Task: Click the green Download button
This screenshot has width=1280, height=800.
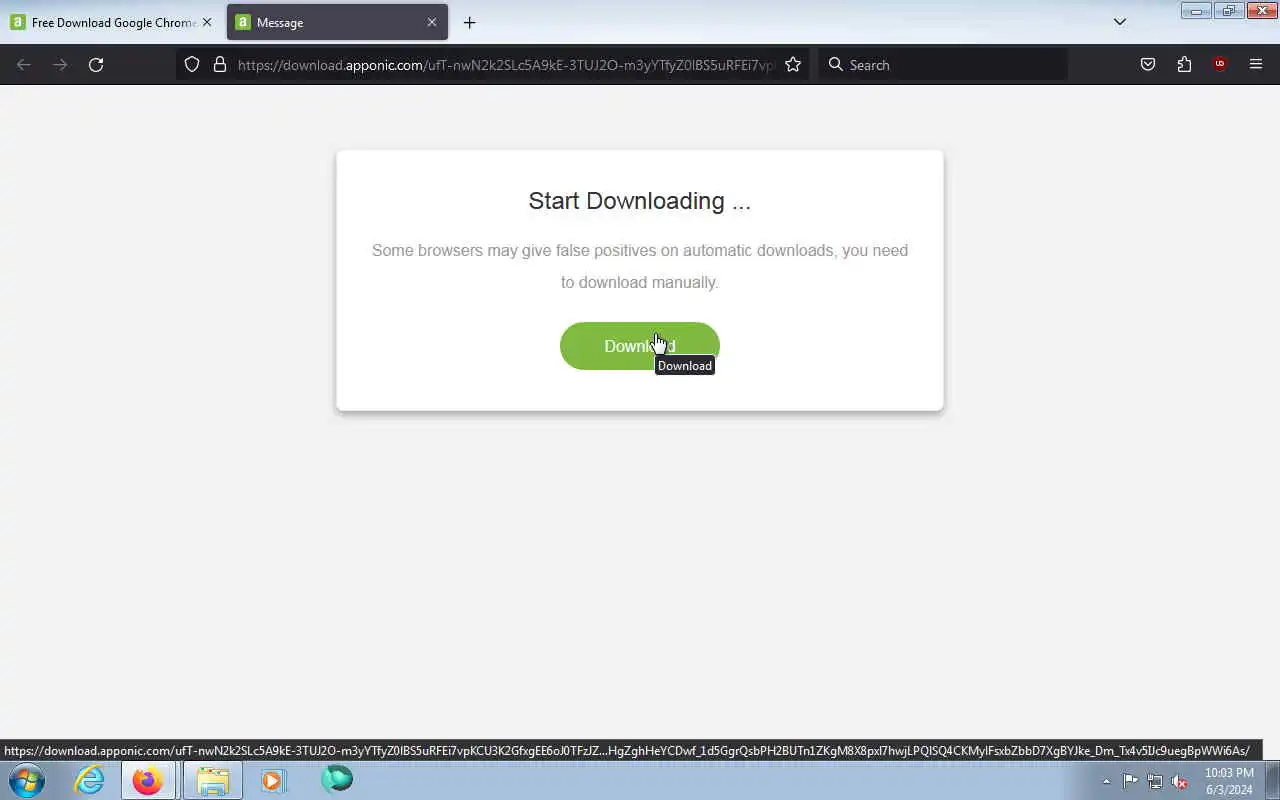Action: pyautogui.click(x=639, y=346)
